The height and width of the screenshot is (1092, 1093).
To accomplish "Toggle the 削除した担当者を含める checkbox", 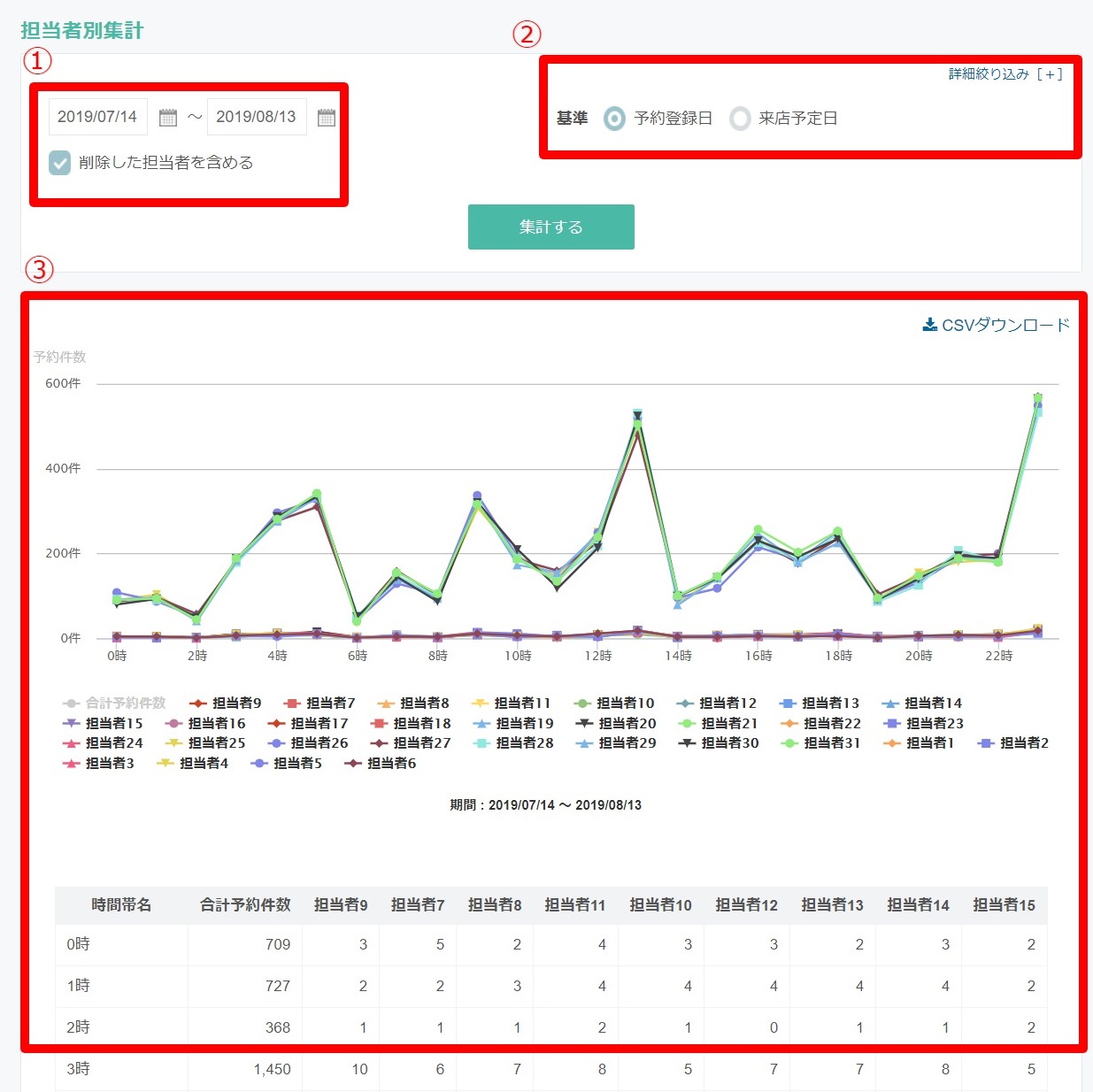I will 59,163.
